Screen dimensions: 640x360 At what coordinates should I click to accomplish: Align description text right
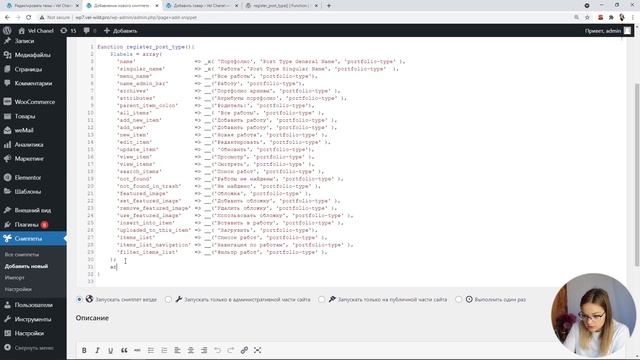(x=204, y=350)
